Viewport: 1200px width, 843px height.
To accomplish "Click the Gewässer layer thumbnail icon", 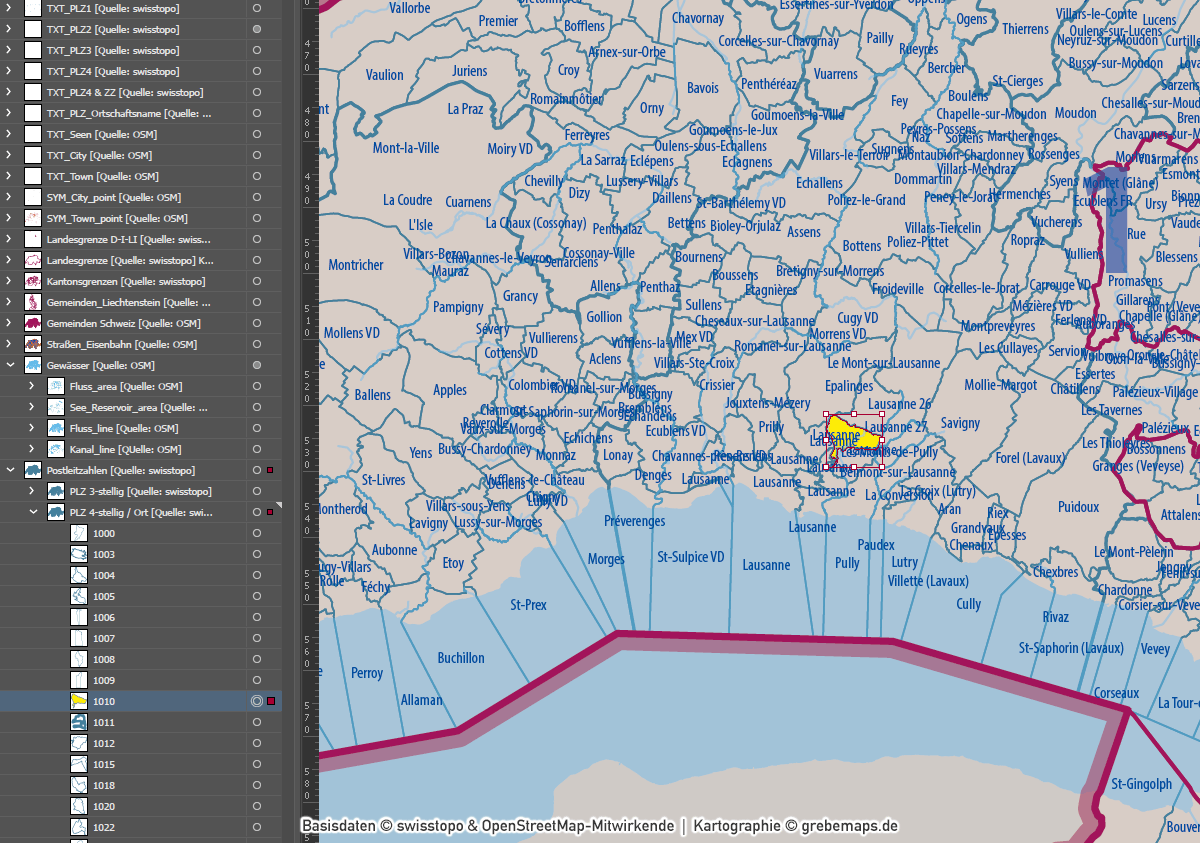I will click(x=32, y=365).
